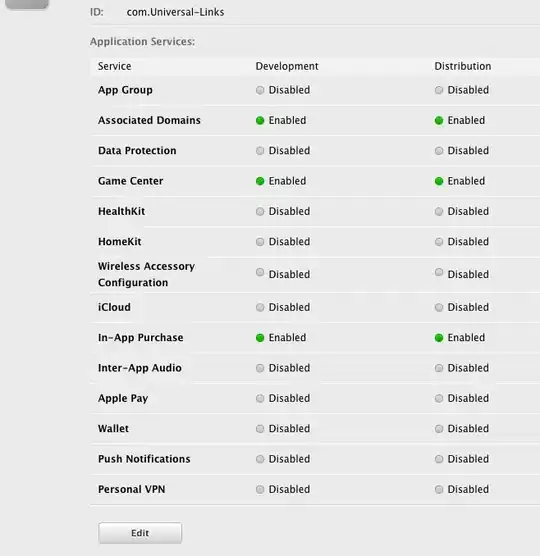Screen dimensions: 540x556
Task: Select the Wireless Accessory Configuration label
Action: (x=146, y=274)
